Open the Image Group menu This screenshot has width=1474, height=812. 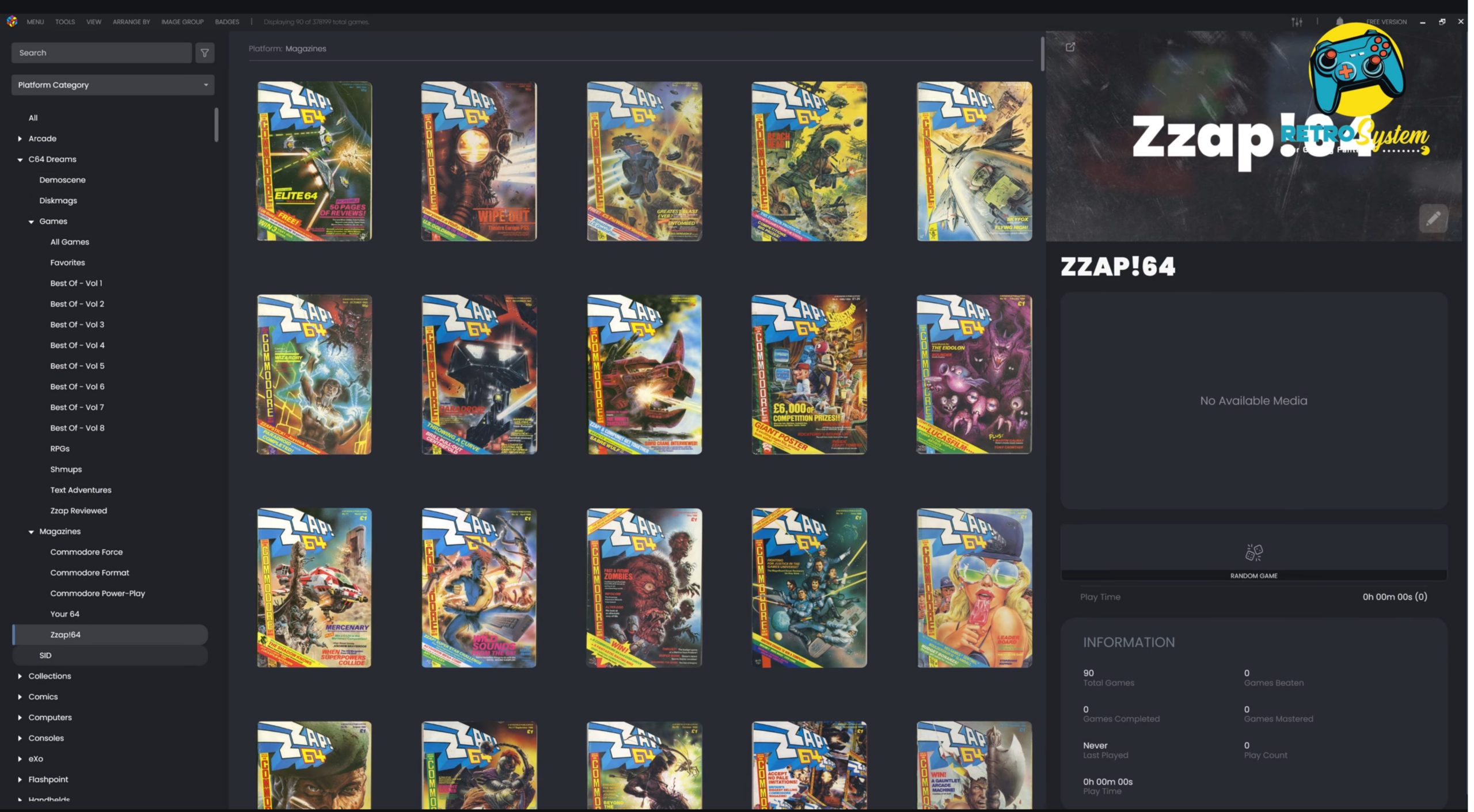coord(182,22)
